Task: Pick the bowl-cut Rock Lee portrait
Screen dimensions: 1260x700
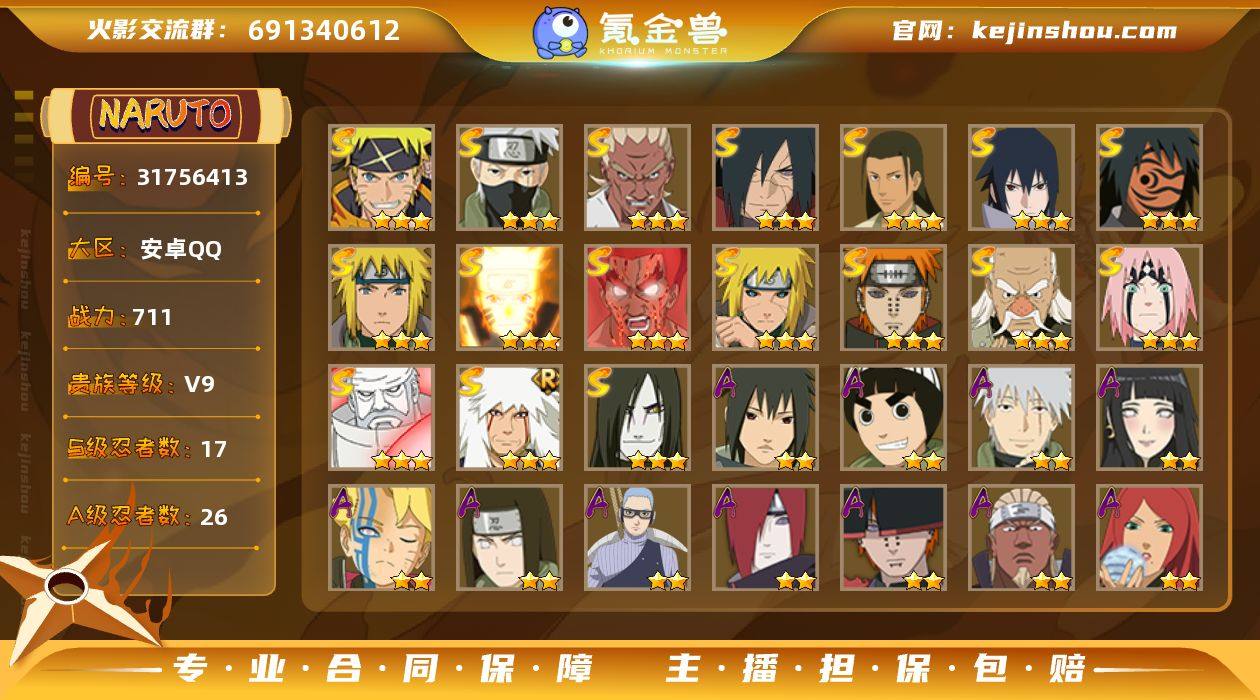Action: pyautogui.click(x=893, y=417)
